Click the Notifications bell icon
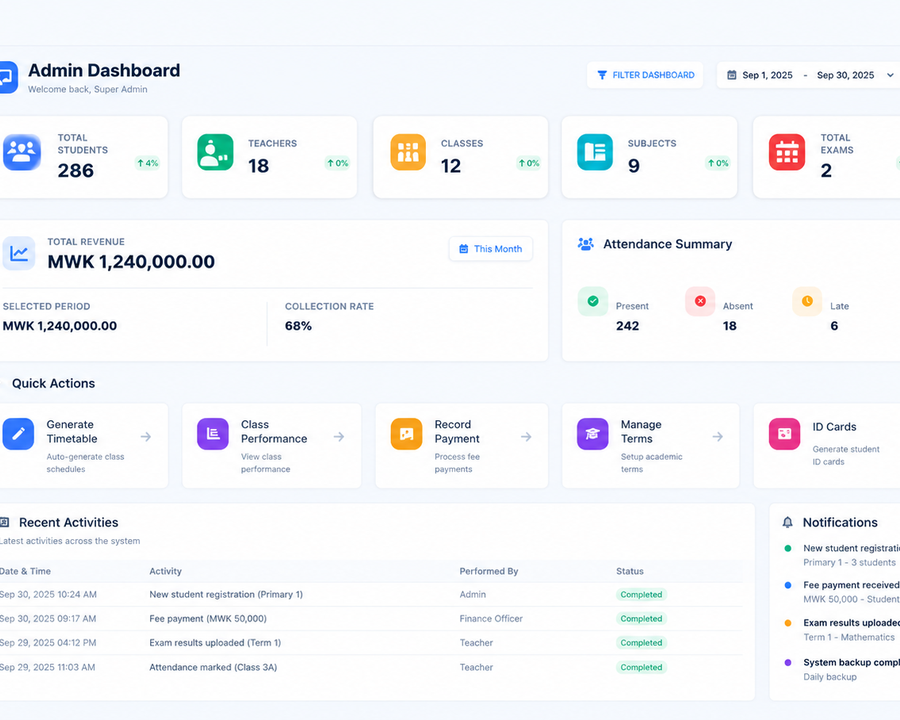The width and height of the screenshot is (900, 720). pyautogui.click(x=788, y=522)
